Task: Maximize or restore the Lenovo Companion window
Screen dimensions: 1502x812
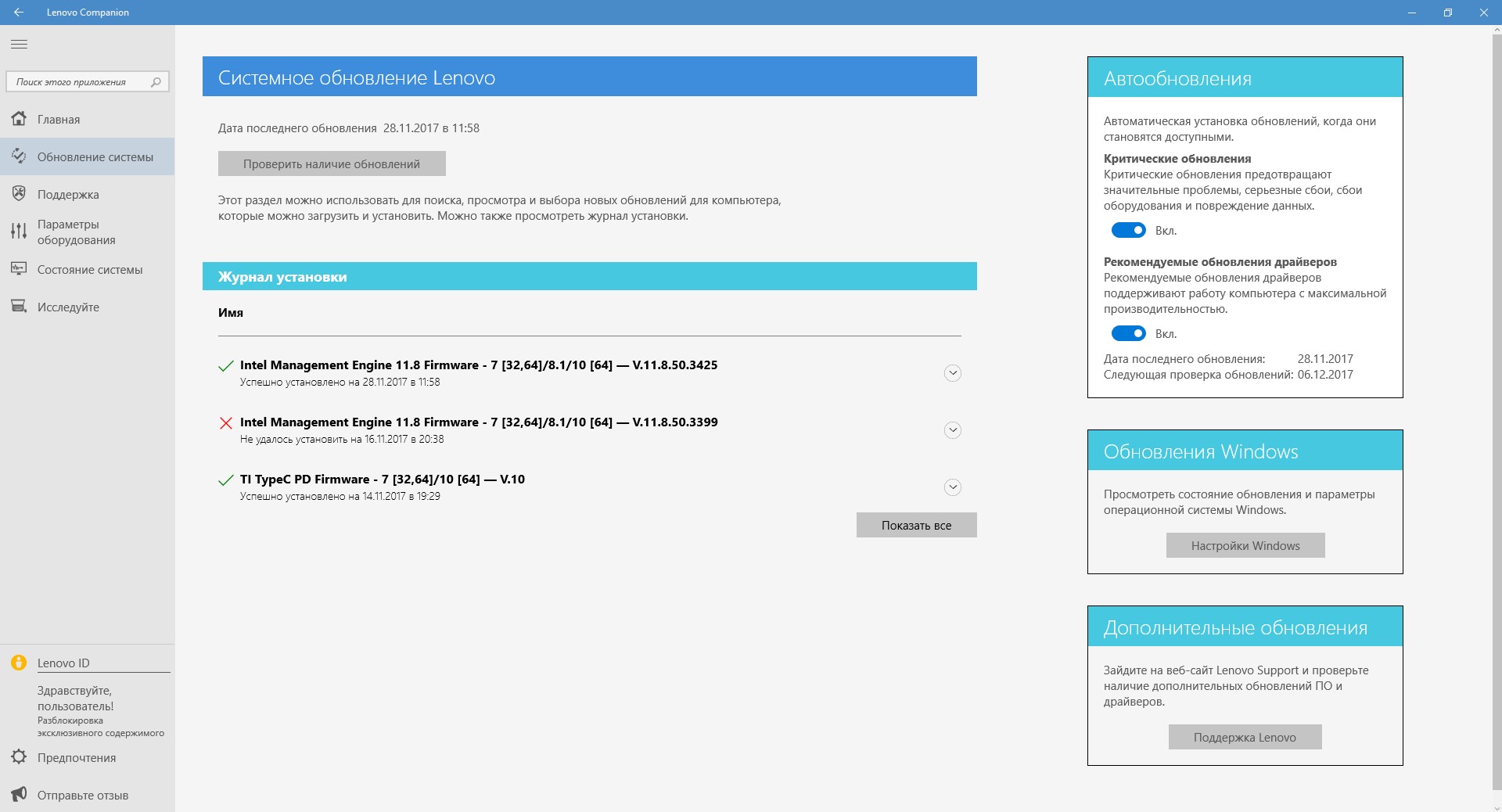Action: pos(1448,13)
